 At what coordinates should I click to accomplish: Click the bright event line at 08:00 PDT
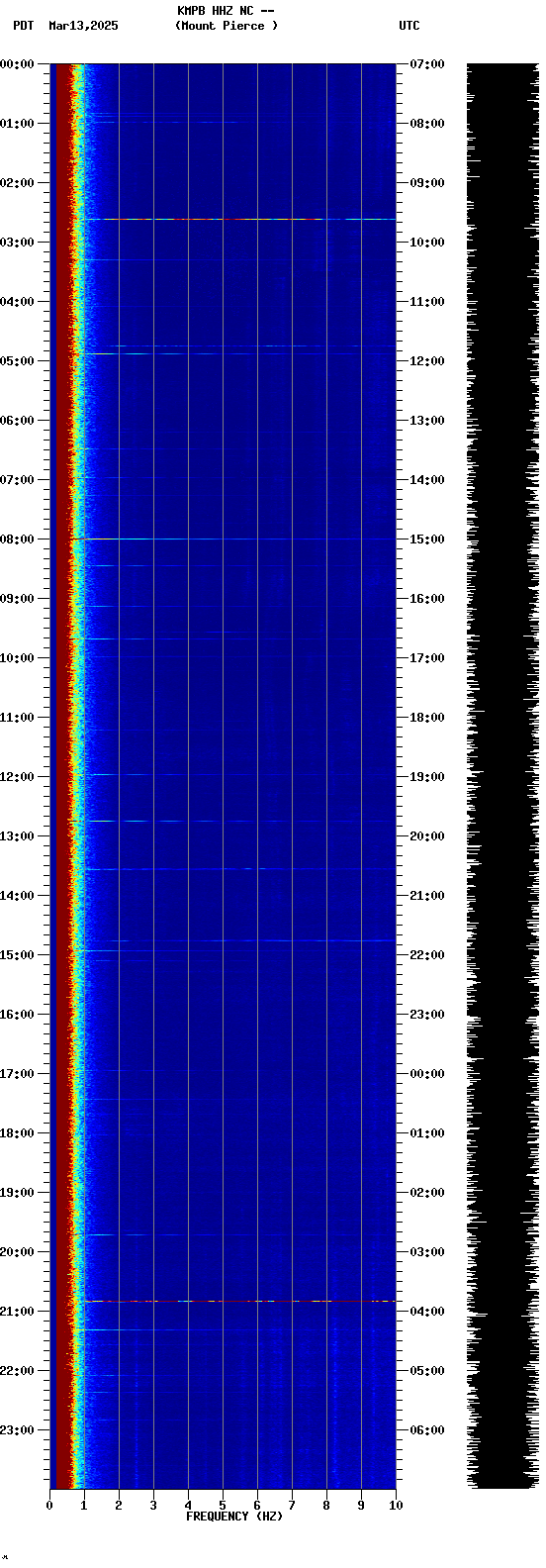tap(234, 539)
